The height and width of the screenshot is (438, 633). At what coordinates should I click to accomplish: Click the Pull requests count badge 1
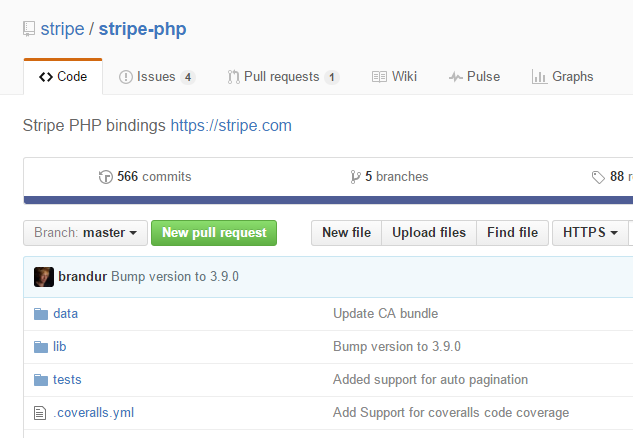click(x=332, y=77)
